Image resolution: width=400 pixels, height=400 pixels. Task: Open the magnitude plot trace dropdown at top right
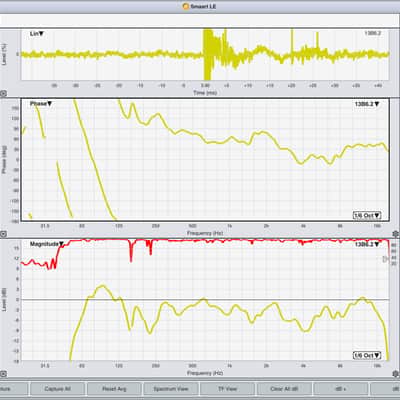[x=367, y=244]
